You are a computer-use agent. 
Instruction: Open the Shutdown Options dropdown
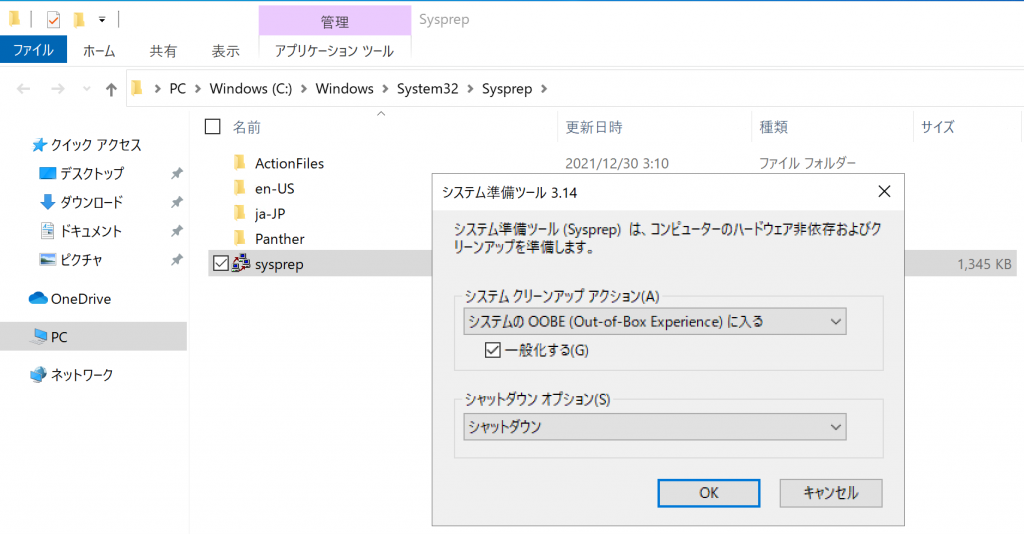pyautogui.click(x=654, y=427)
